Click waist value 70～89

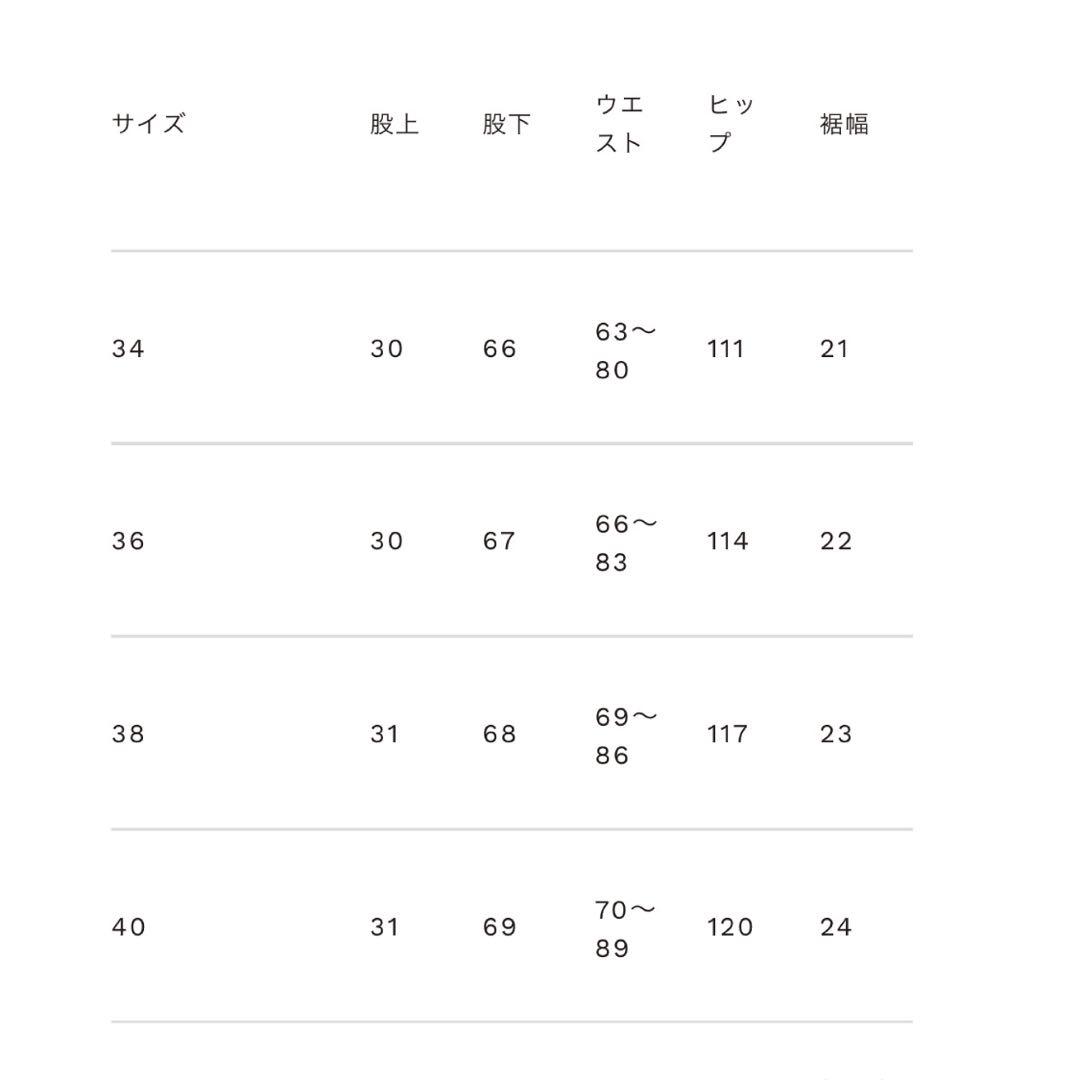[x=625, y=929]
